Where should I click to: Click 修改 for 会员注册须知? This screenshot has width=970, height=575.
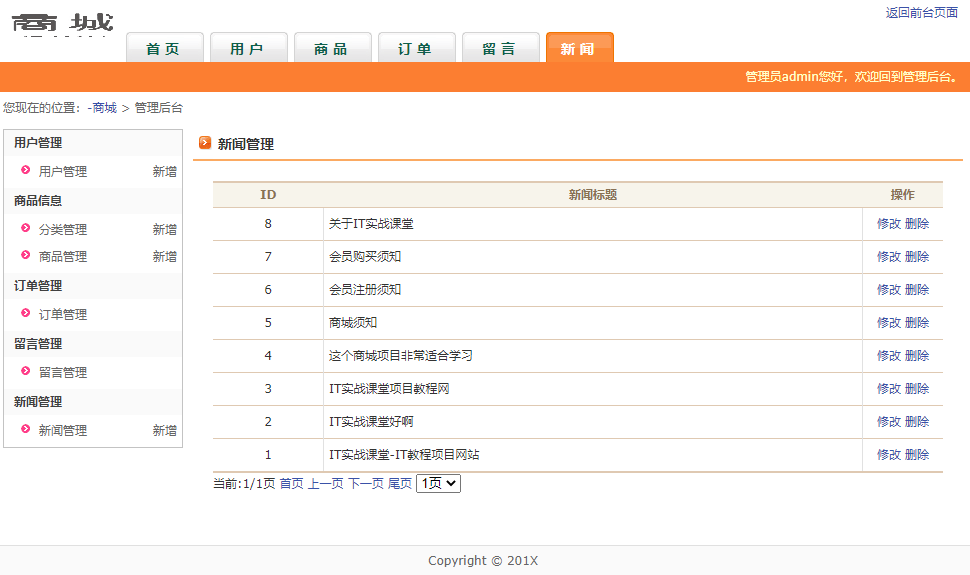point(889,290)
